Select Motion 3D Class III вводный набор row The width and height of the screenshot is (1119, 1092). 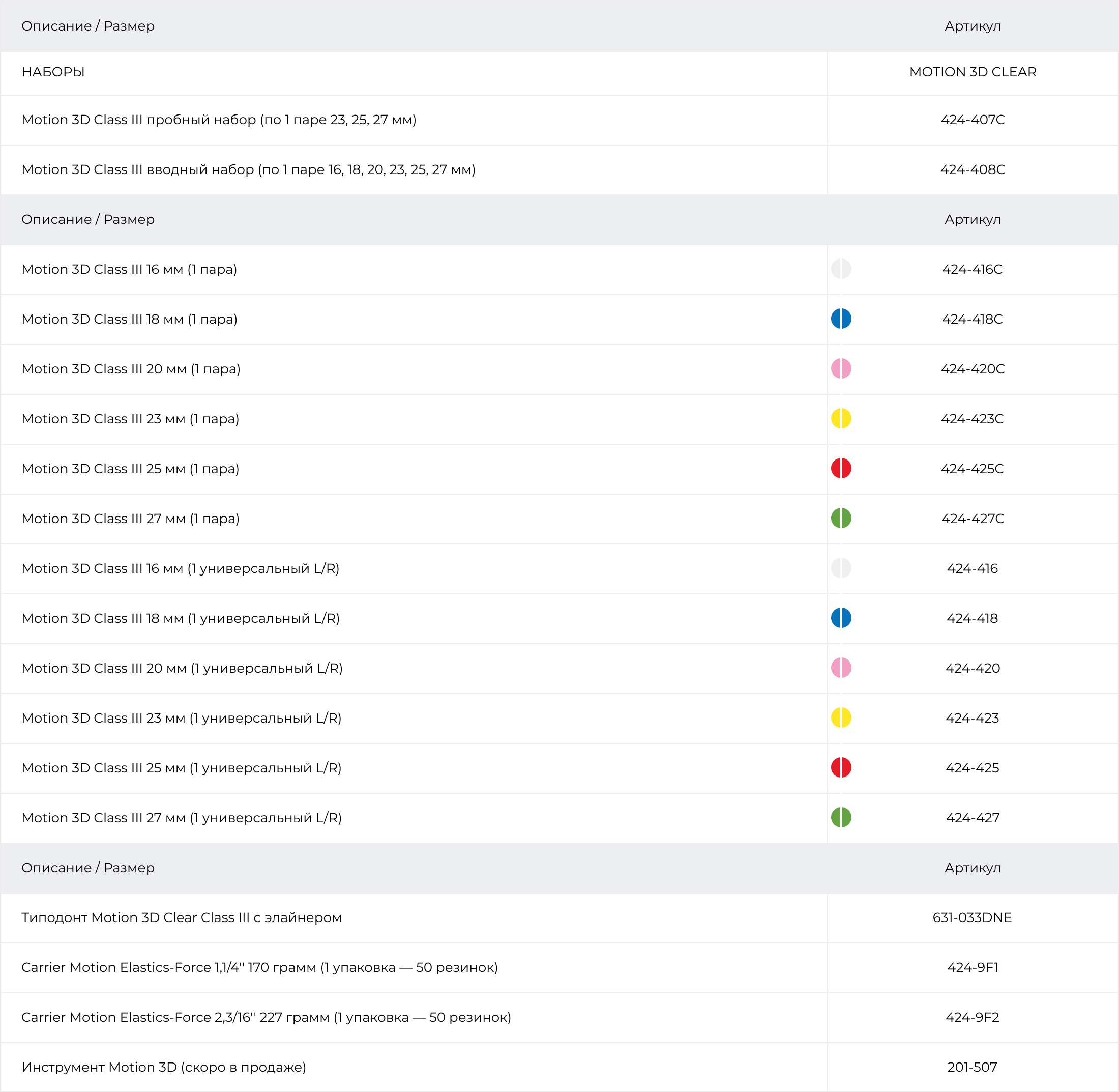coord(248,170)
